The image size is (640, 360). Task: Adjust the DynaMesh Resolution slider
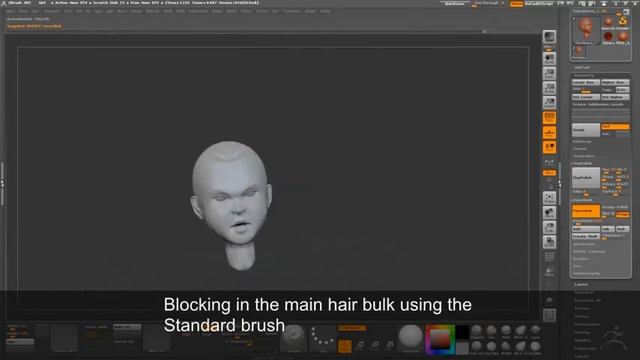click(x=587, y=221)
